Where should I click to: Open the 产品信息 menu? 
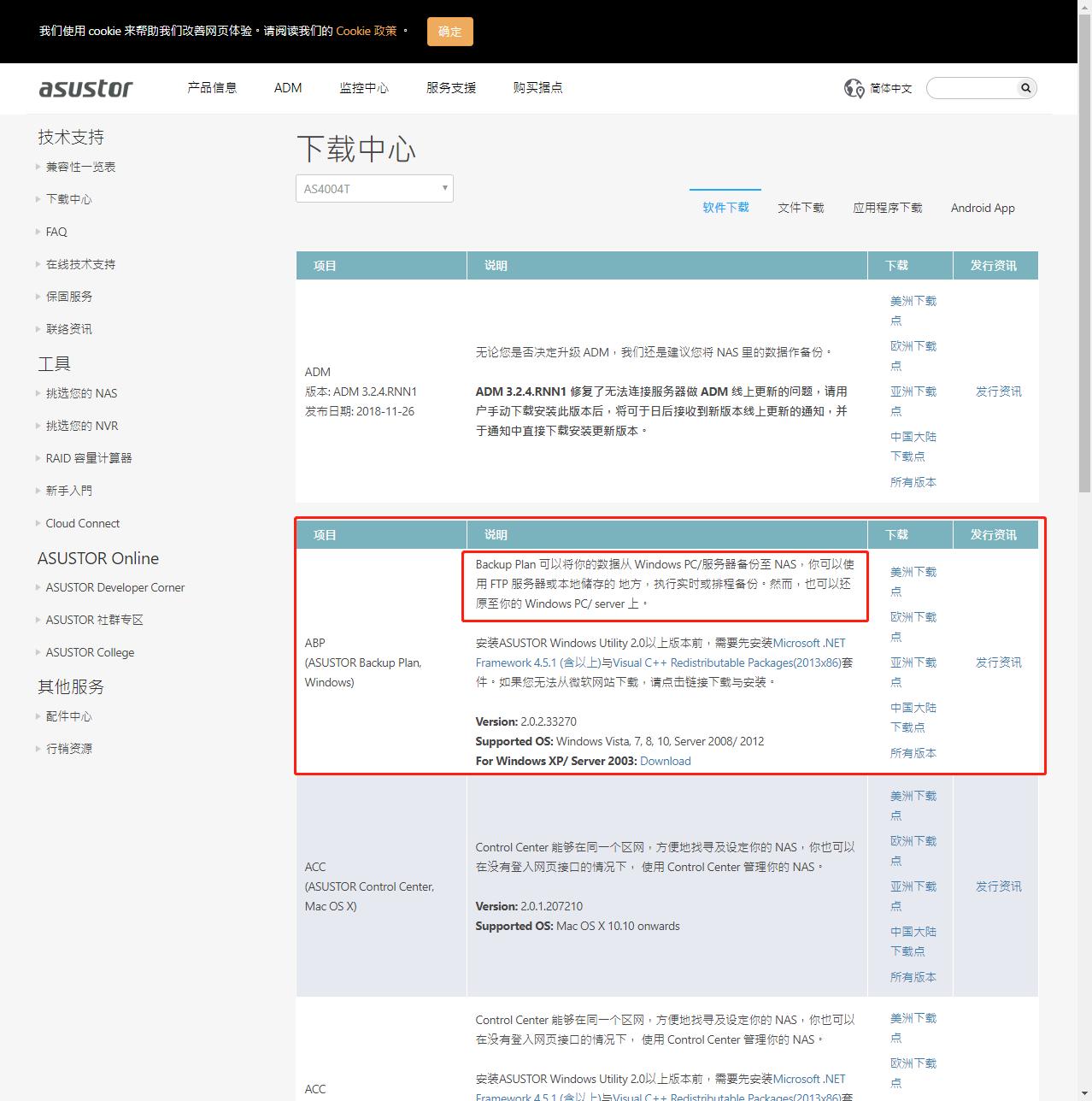pos(213,87)
